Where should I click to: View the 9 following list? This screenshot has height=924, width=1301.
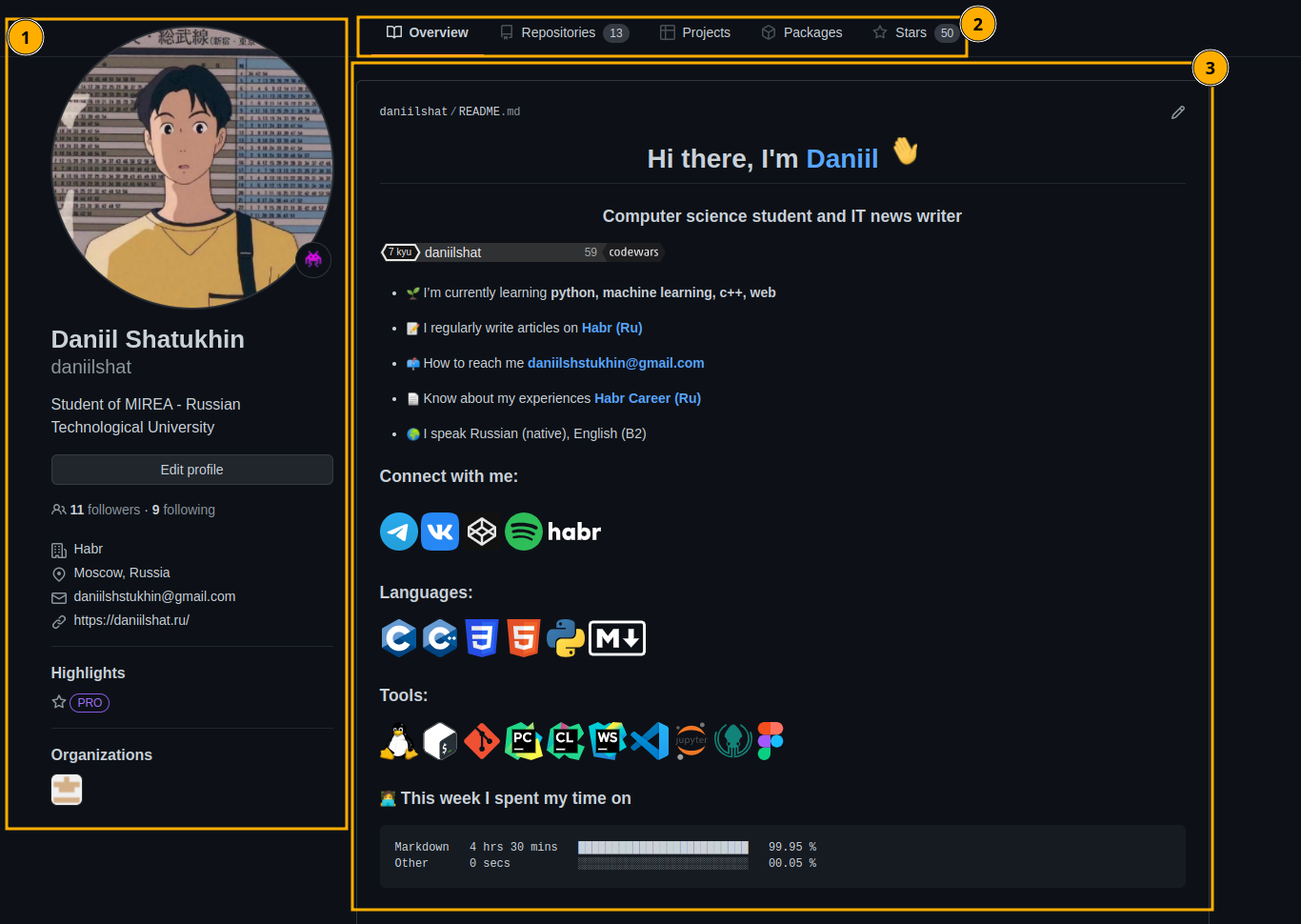click(x=184, y=510)
